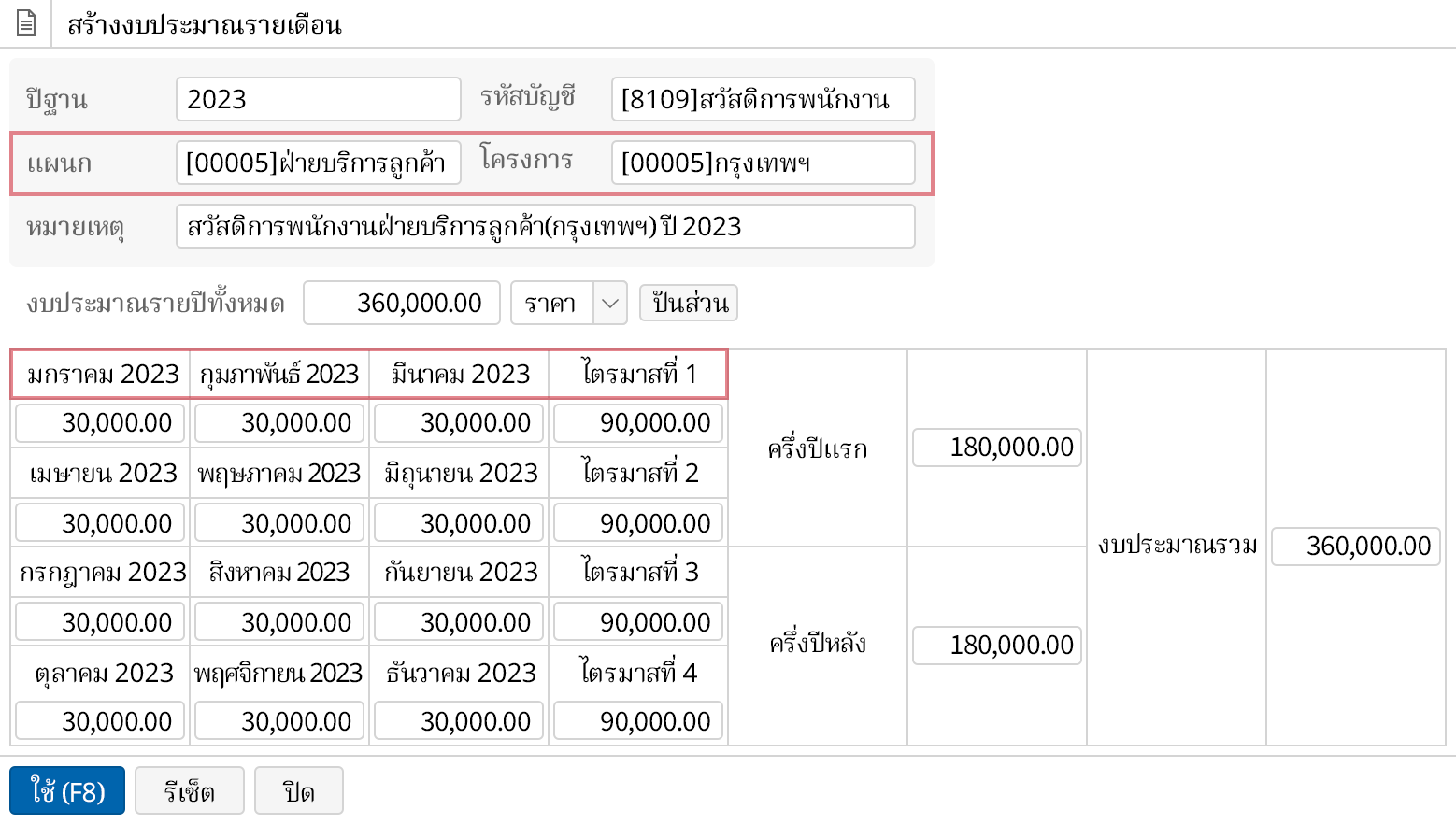
Task: Edit the มกราคม 2023 budget amount
Action: 100,423
